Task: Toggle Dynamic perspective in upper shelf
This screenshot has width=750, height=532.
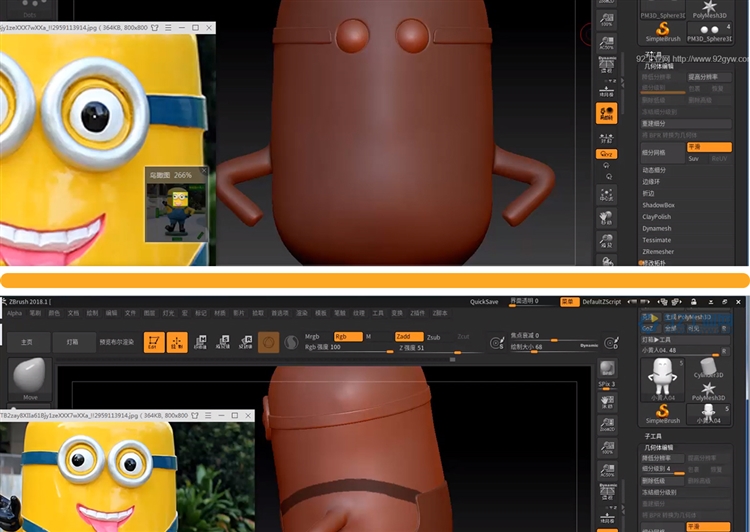Action: click(x=607, y=64)
